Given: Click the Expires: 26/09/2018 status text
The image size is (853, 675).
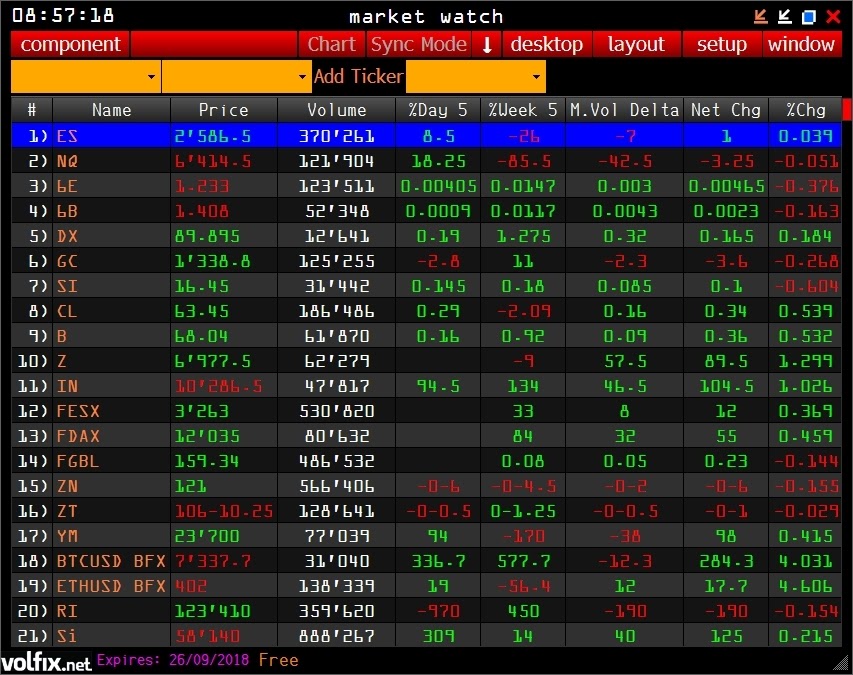Looking at the screenshot, I should (x=173, y=660).
